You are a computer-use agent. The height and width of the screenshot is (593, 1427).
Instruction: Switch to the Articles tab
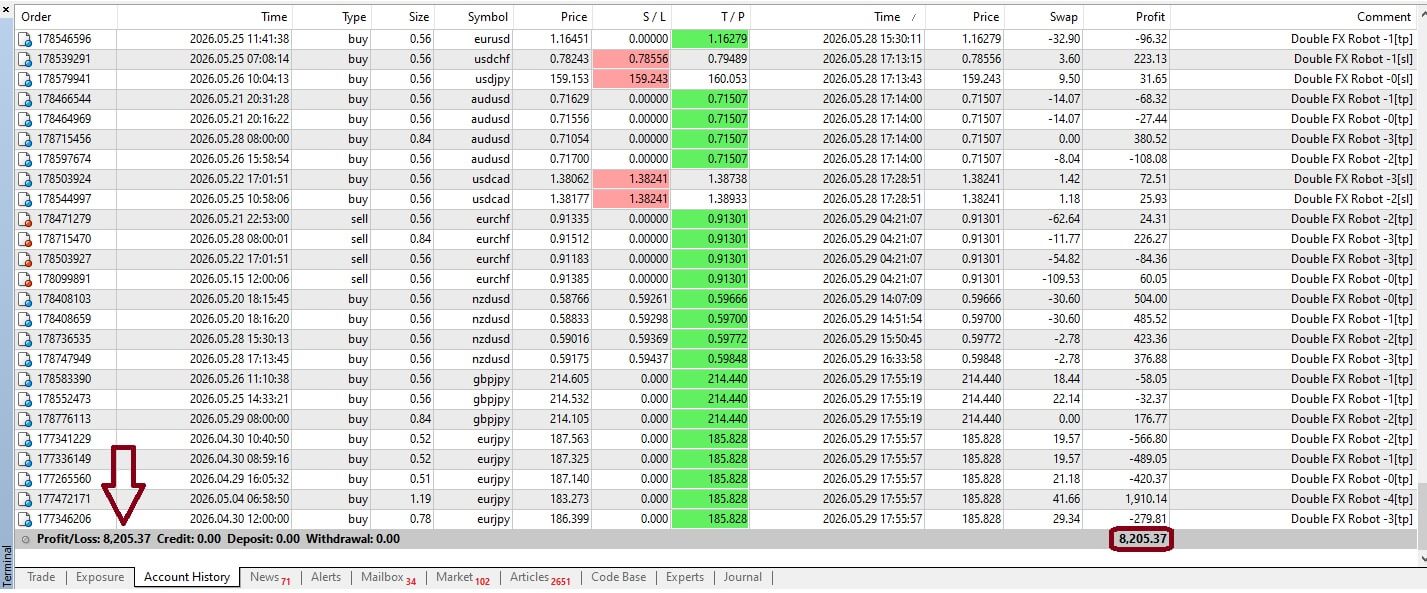[x=540, y=577]
